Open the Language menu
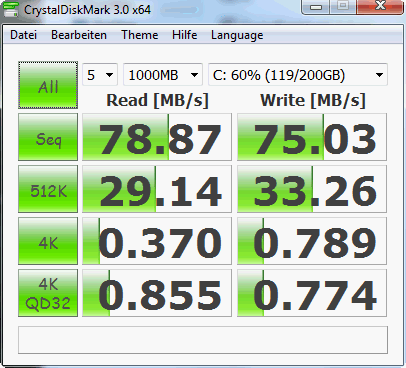Image resolution: width=406 pixels, height=368 pixels. (237, 35)
